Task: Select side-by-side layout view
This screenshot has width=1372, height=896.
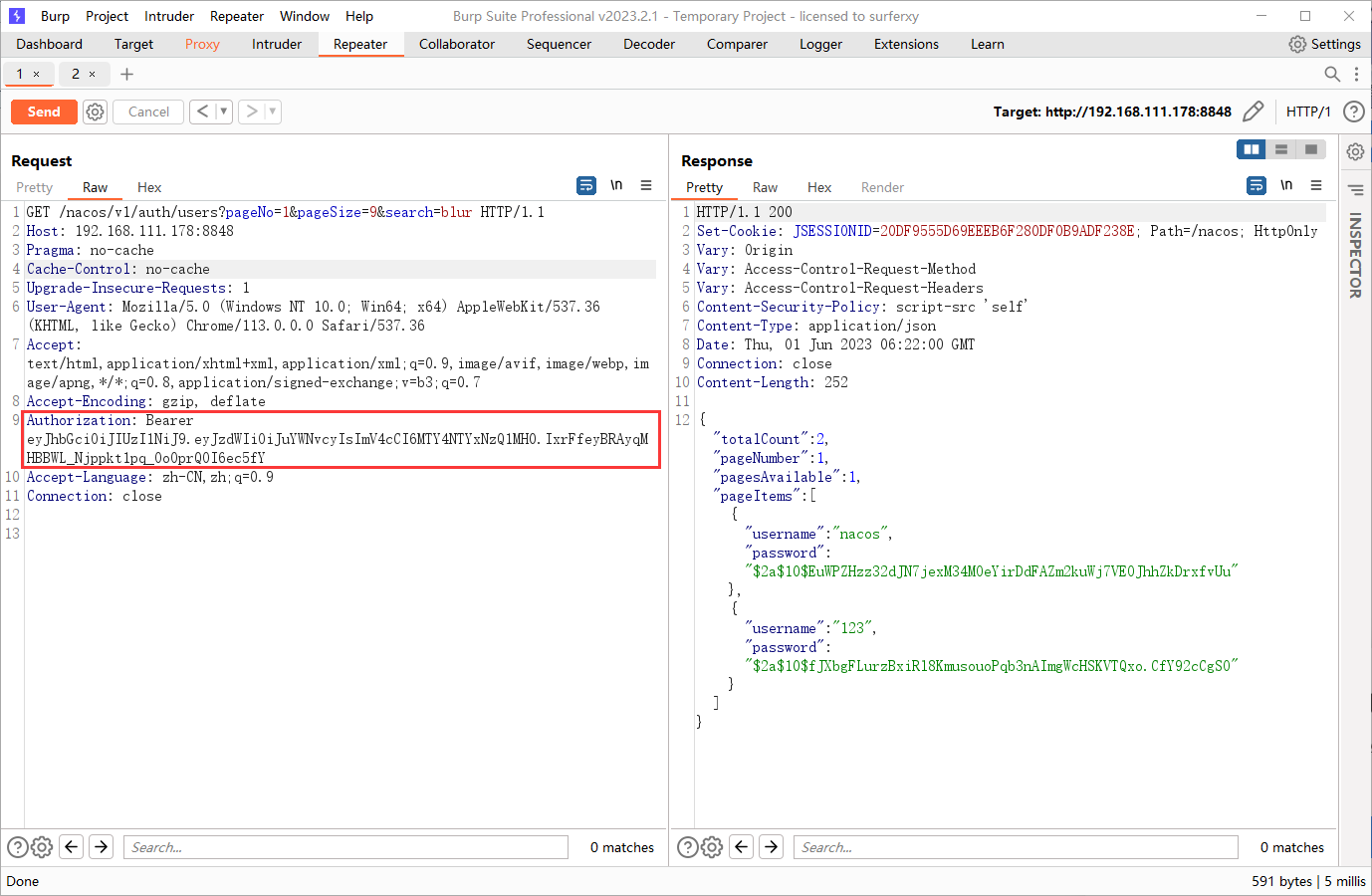Action: click(1252, 149)
